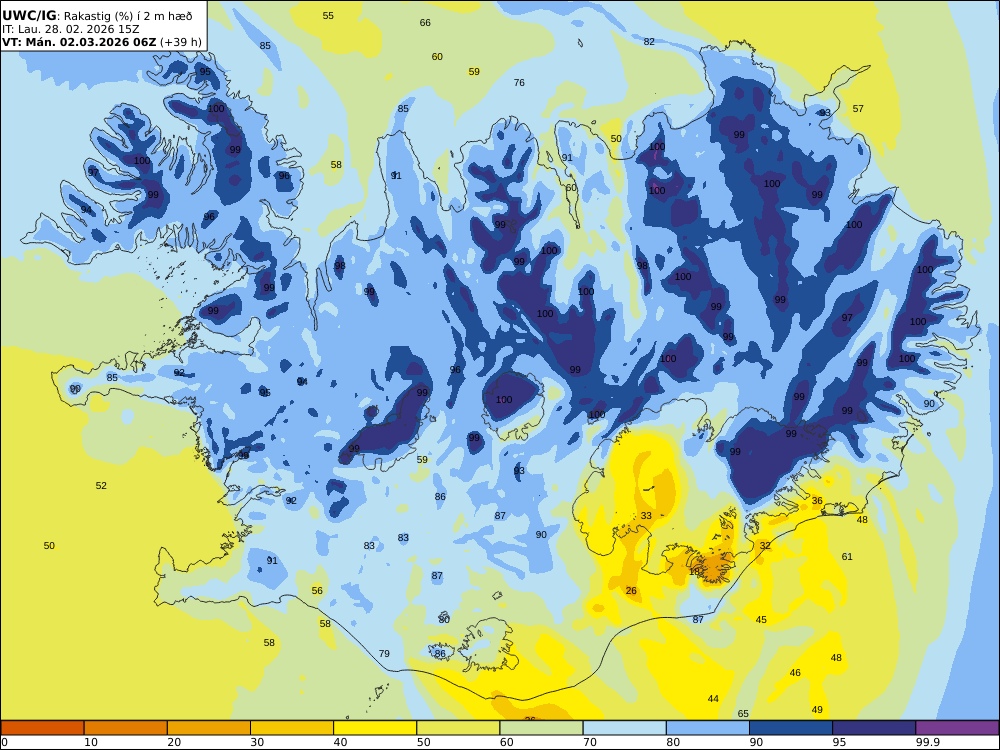Click the map value '56'
The height and width of the screenshot is (750, 1000).
click(x=317, y=591)
